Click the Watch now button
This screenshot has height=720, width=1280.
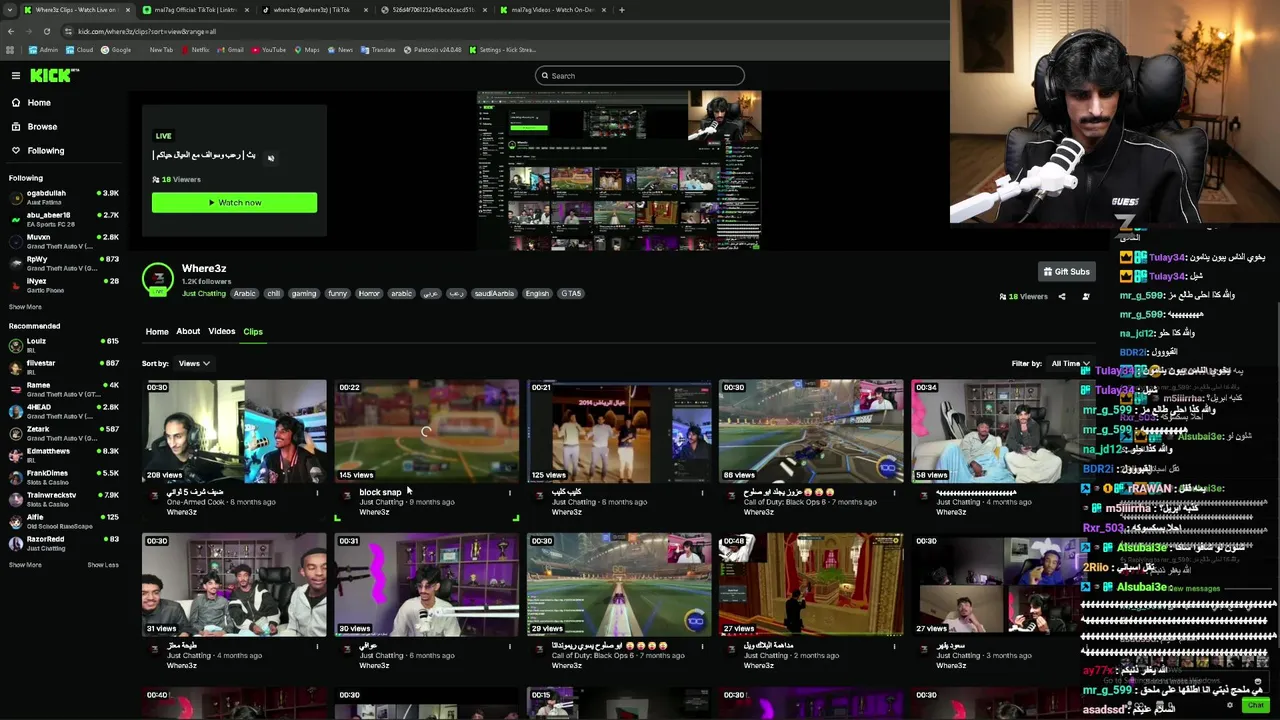[x=234, y=203]
